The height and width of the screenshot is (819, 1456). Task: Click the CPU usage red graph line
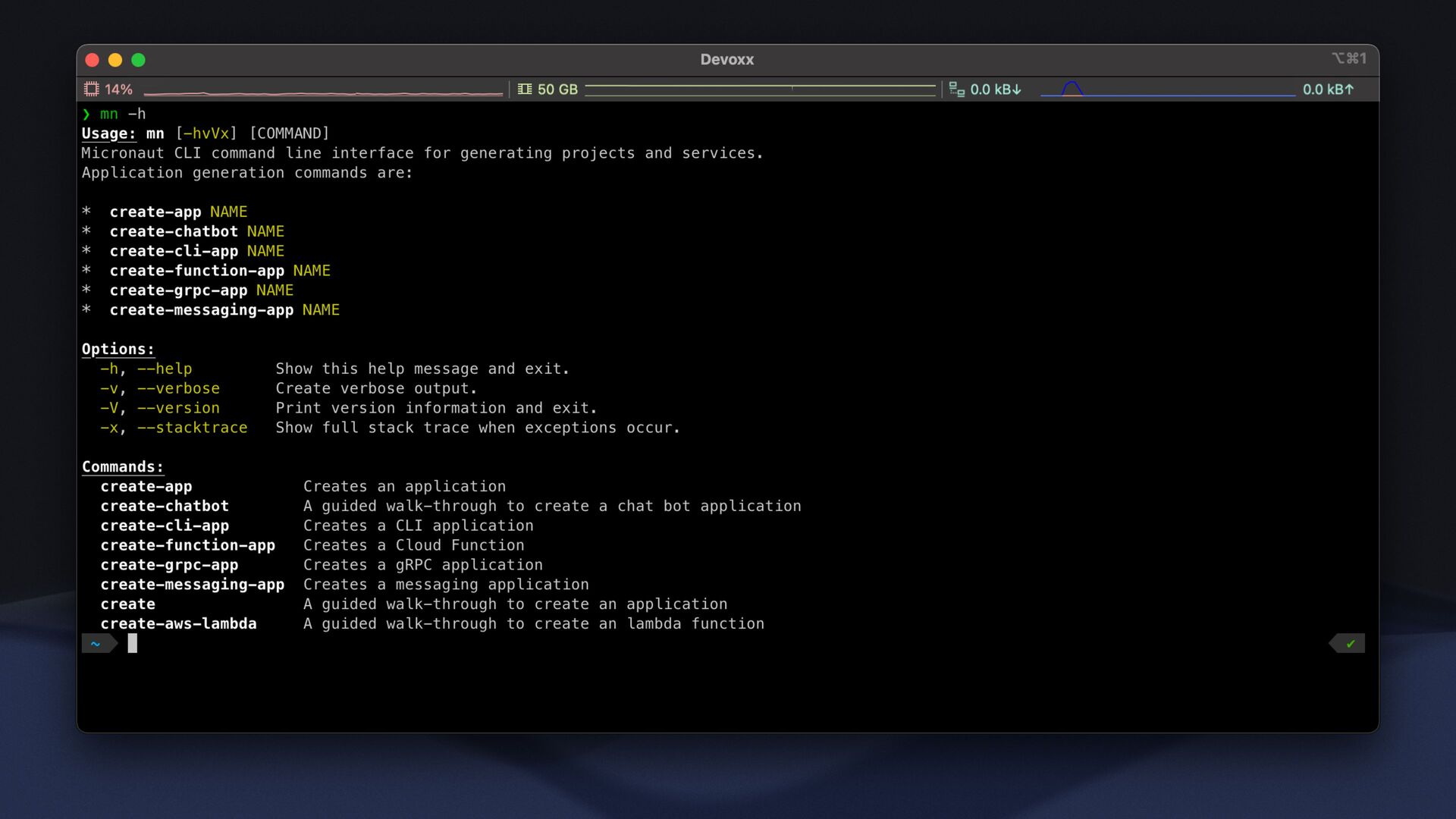click(x=323, y=93)
